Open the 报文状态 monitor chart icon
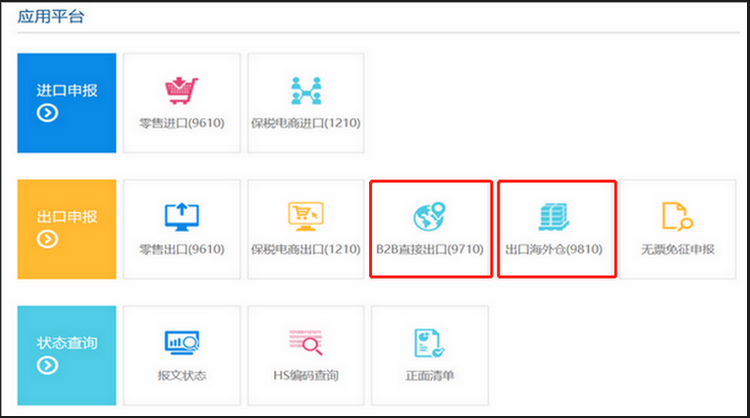 click(x=181, y=344)
